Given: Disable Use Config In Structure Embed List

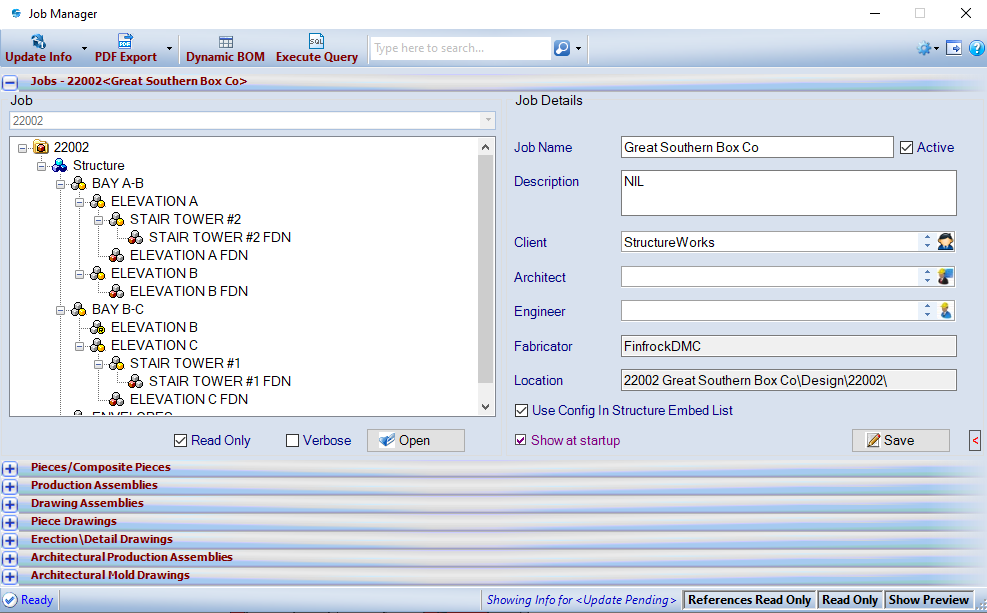Looking at the screenshot, I should [522, 411].
